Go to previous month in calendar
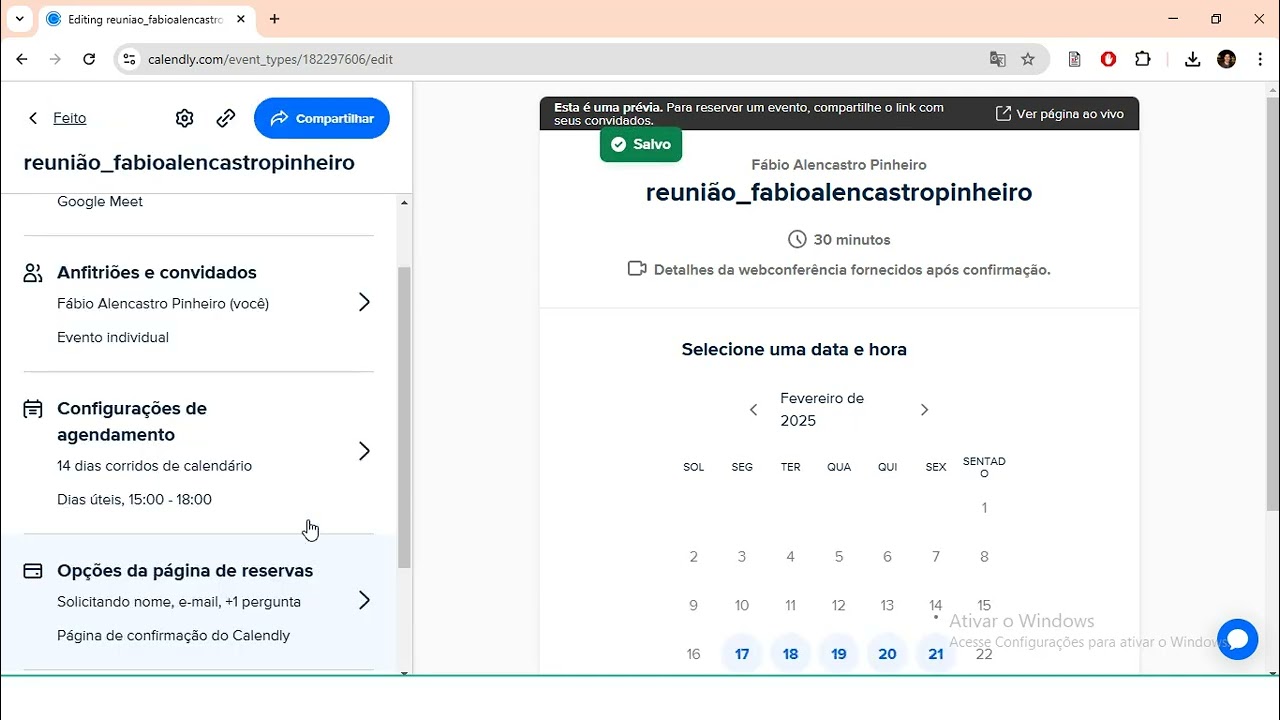The image size is (1280, 720). 754,410
